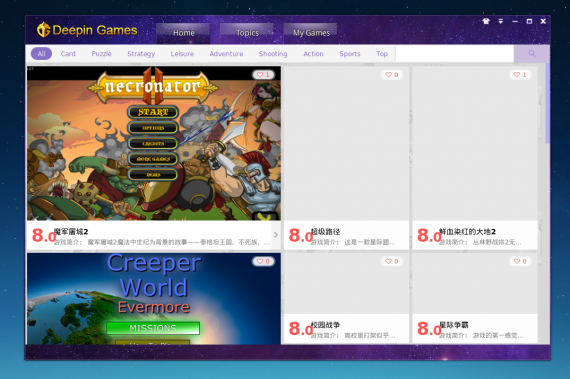570x379 pixels.
Task: Switch to the Topics tab
Action: point(247,33)
